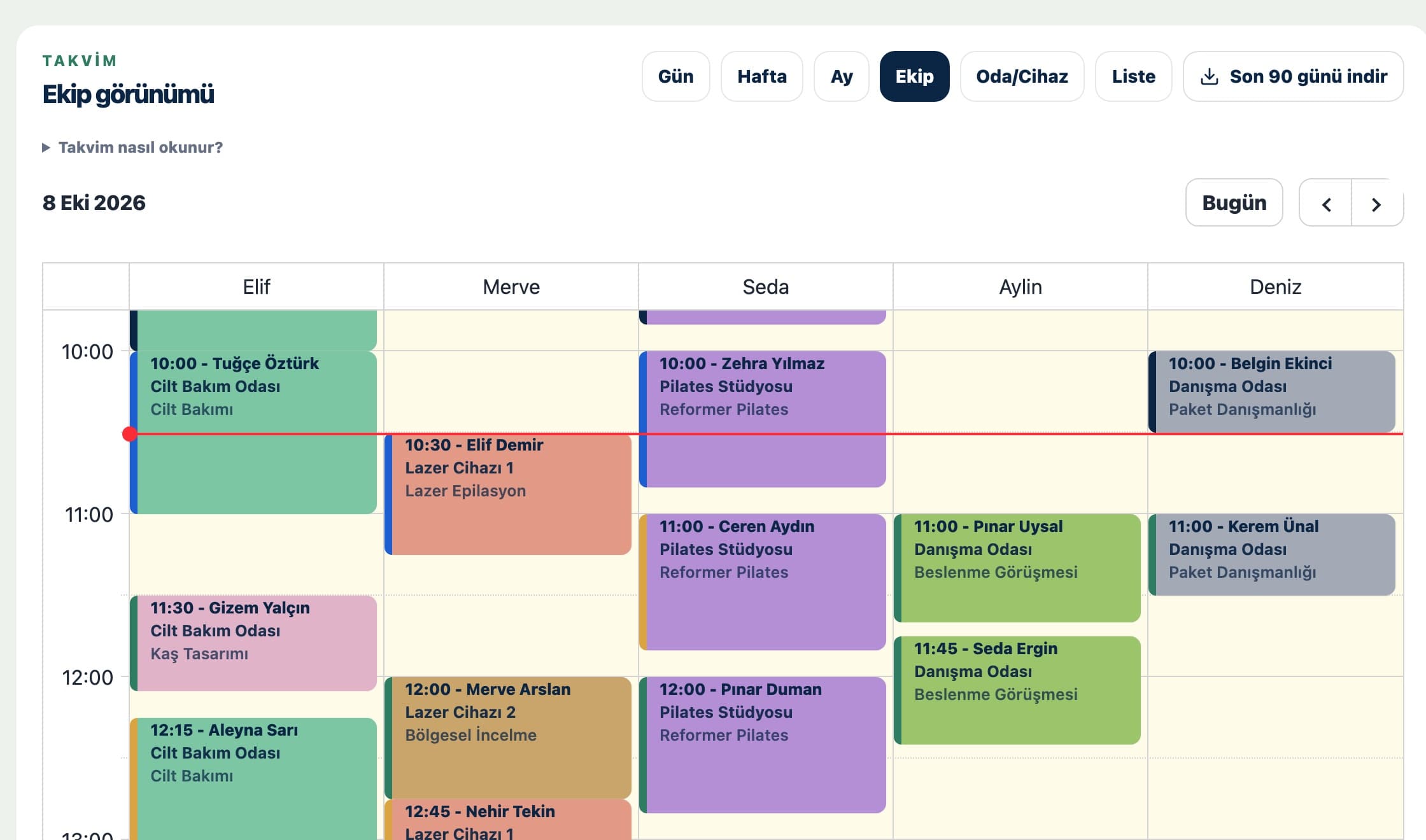Expand the 'Takvim nasıl okunur?' disclosure
Image resolution: width=1426 pixels, height=840 pixels.
tap(133, 147)
